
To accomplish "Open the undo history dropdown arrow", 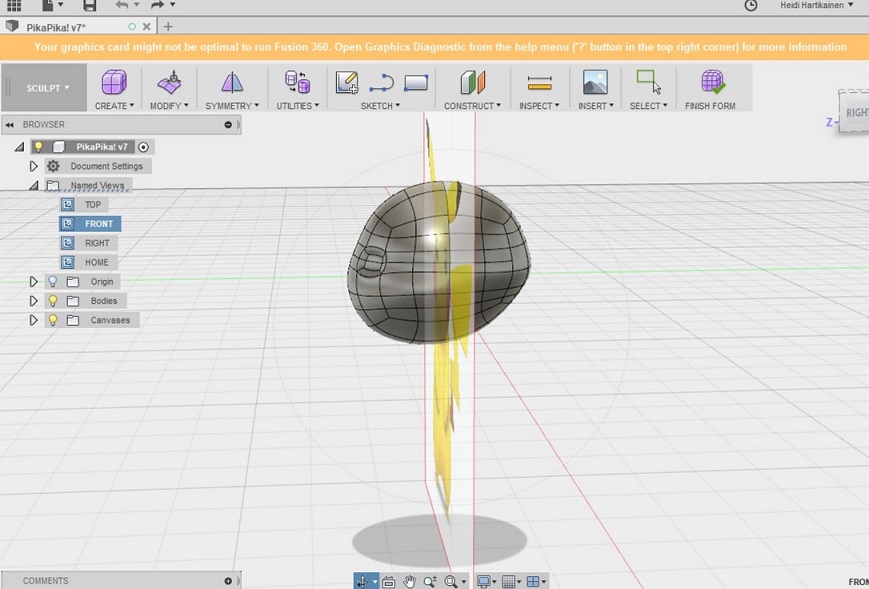I will pos(136,5).
